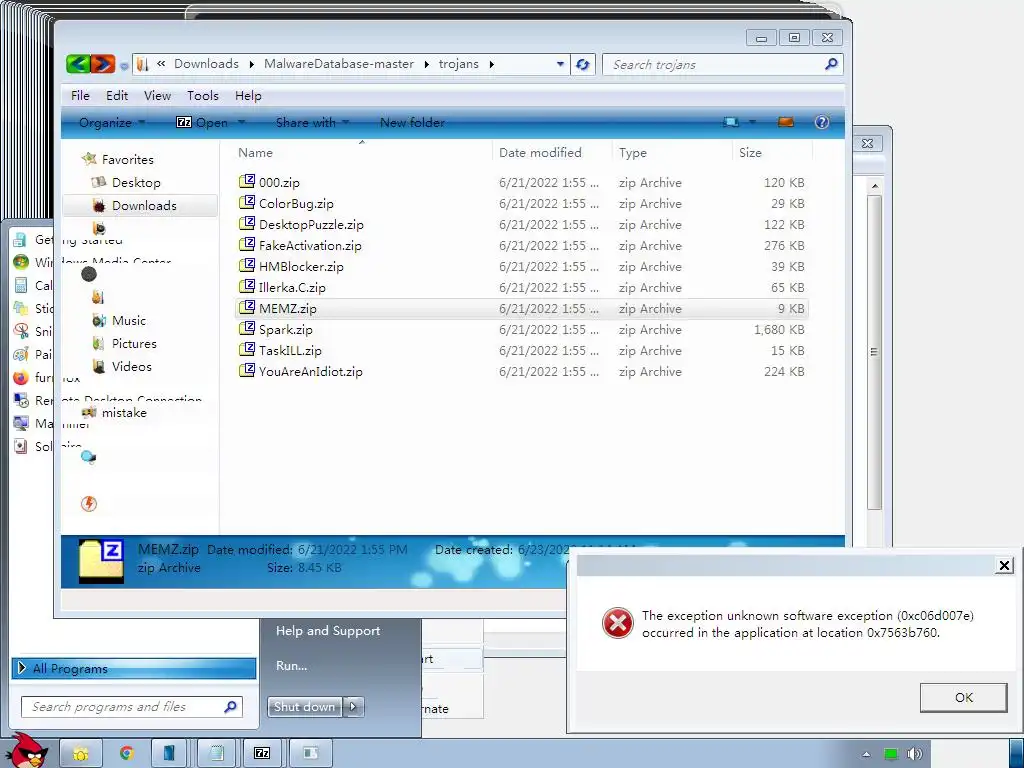Click the Angry Bird Start button

pos(29,751)
